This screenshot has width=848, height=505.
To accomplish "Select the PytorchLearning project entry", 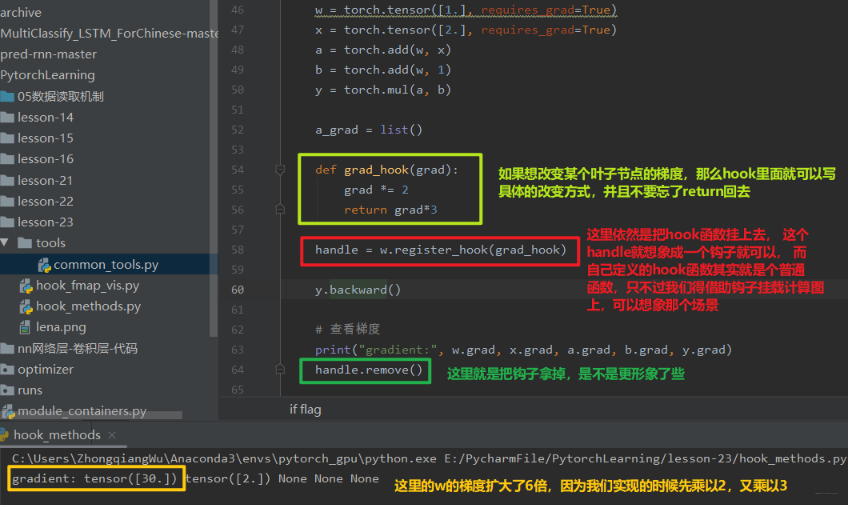I will click(48, 75).
